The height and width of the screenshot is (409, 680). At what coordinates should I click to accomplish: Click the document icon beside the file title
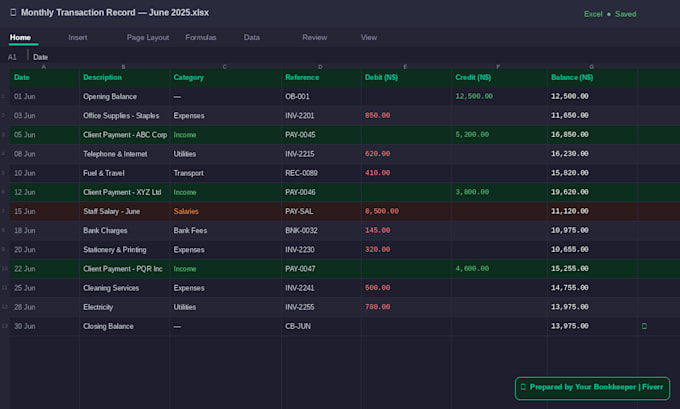click(13, 13)
